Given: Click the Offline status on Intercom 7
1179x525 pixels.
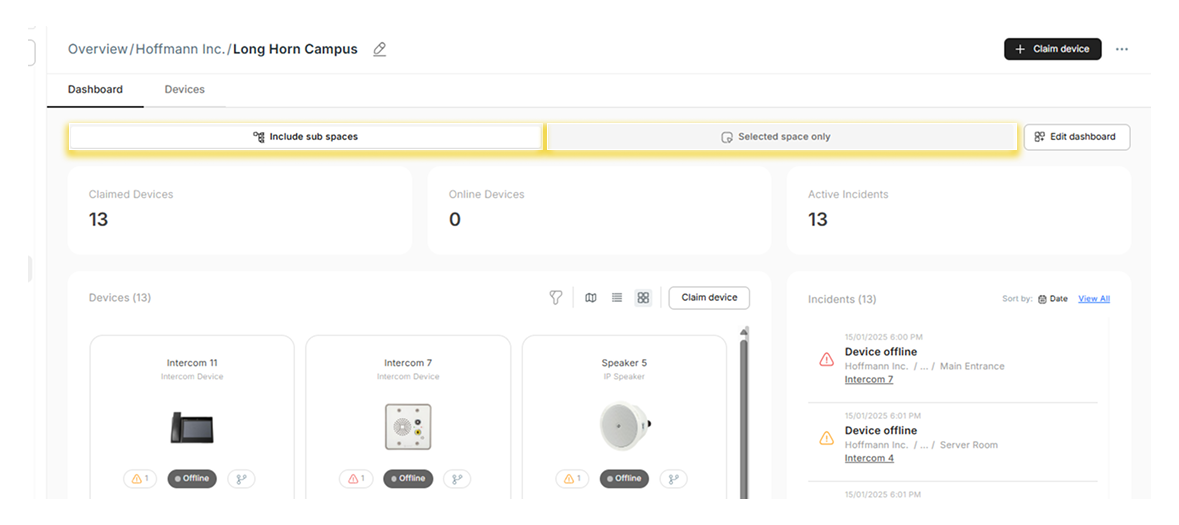Looking at the screenshot, I should (x=408, y=478).
